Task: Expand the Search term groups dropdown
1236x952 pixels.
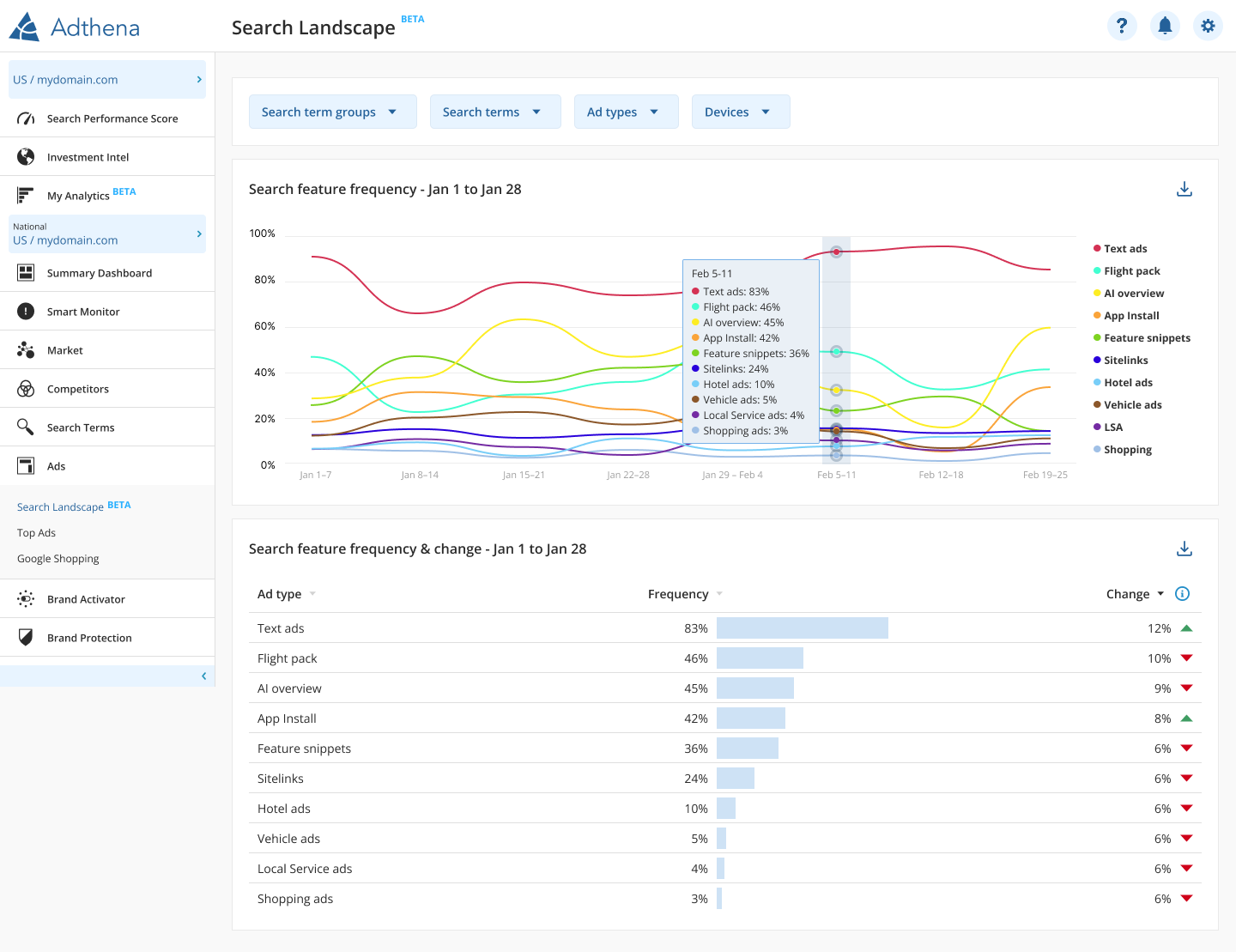Action: (x=332, y=112)
